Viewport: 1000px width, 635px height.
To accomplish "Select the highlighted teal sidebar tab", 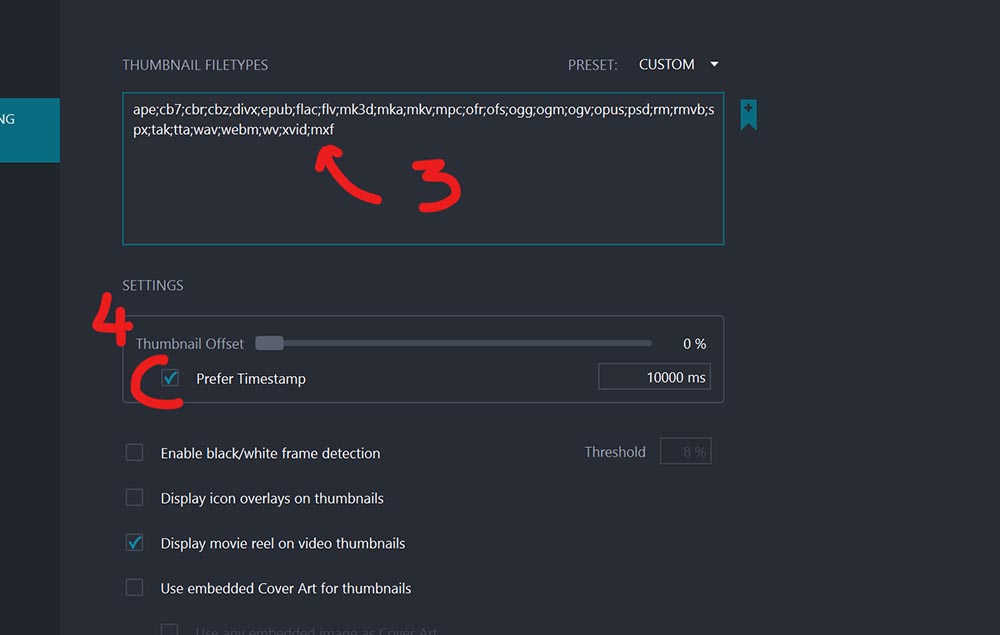I will tap(29, 130).
